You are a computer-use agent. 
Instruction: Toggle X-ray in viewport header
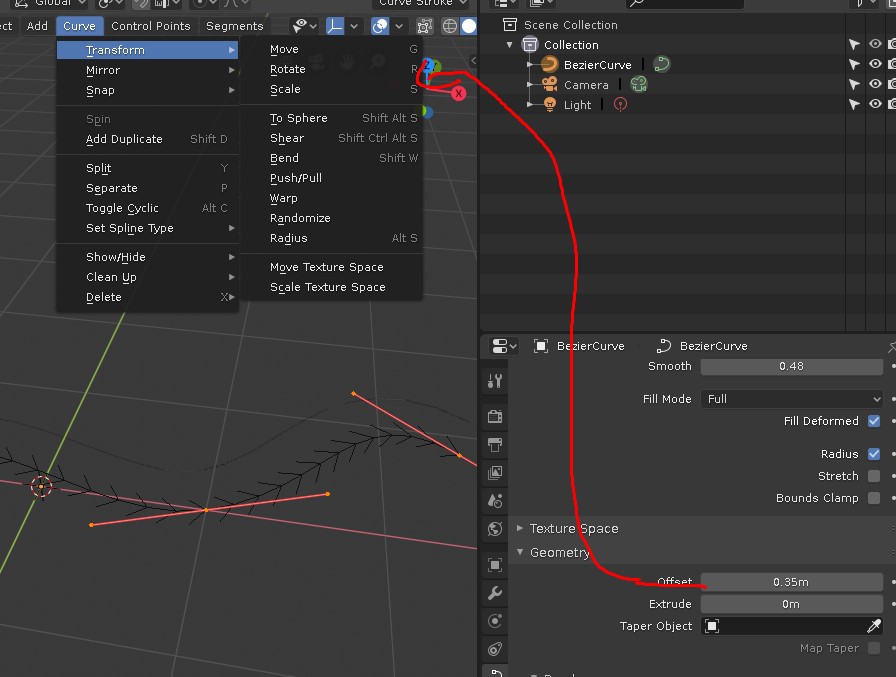(x=425, y=26)
